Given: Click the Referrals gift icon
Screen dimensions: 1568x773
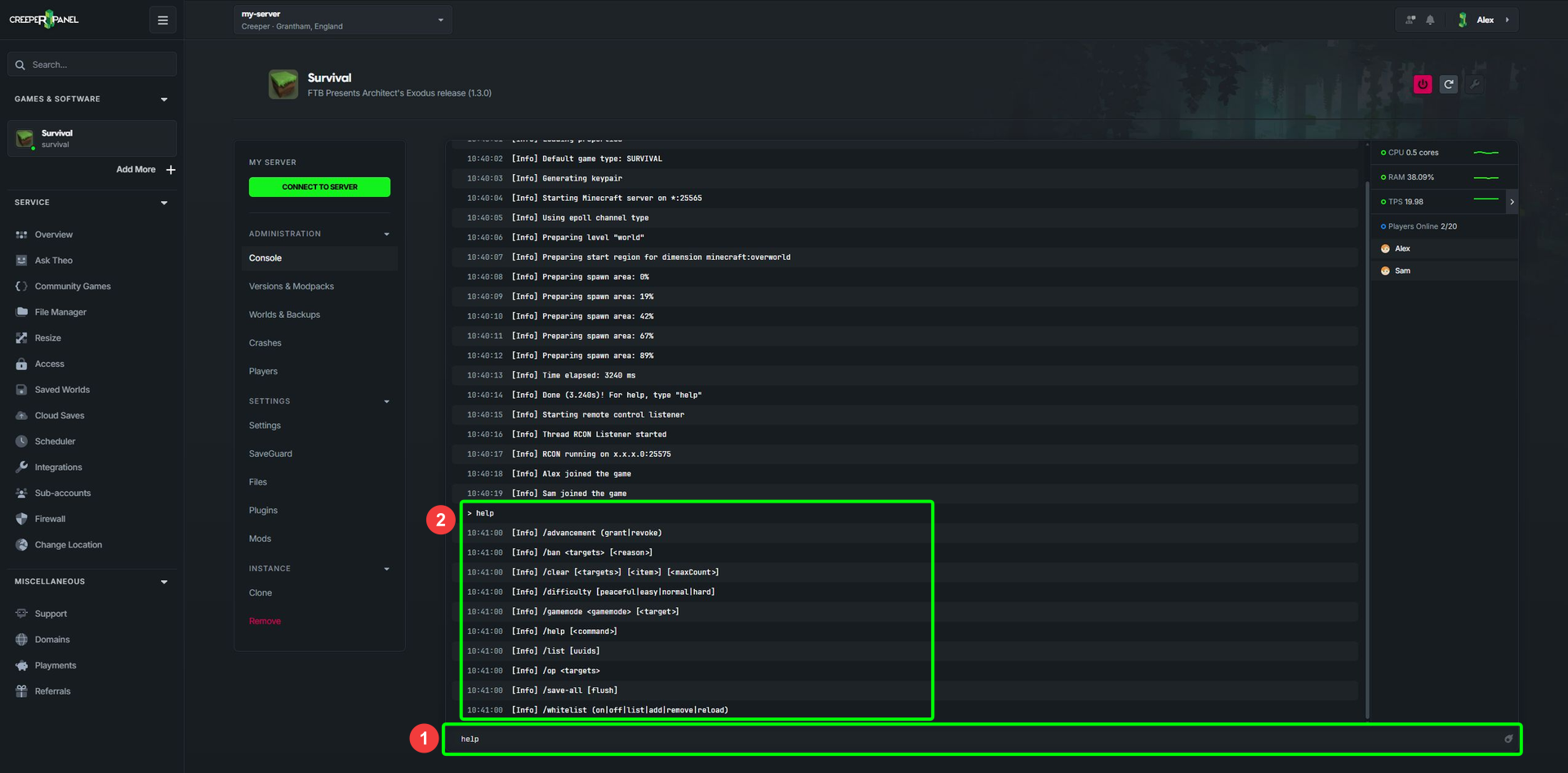Looking at the screenshot, I should (x=22, y=691).
